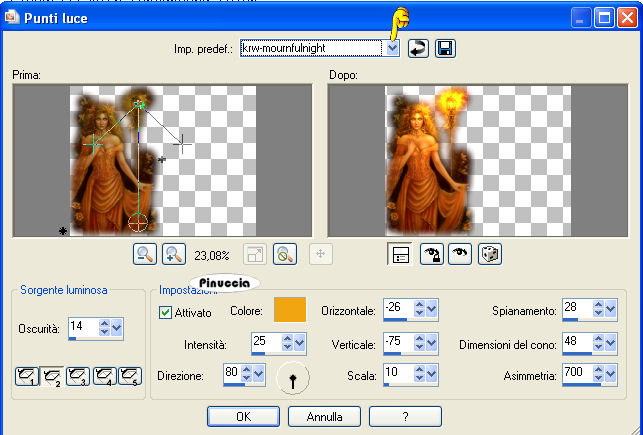
Task: Randomize parameters with the dice icon
Action: point(490,254)
